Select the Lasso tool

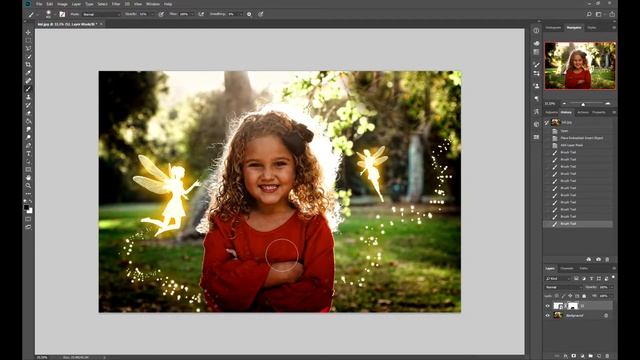coord(28,49)
